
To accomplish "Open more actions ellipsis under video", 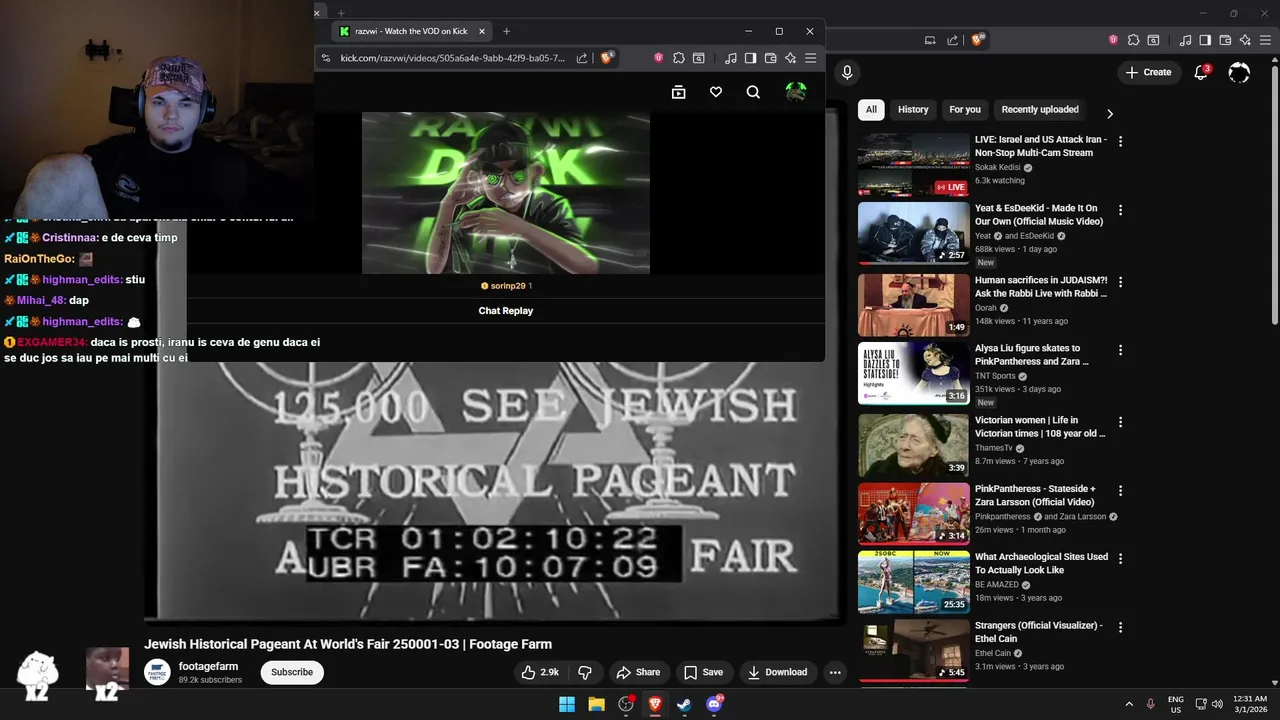I will (835, 672).
